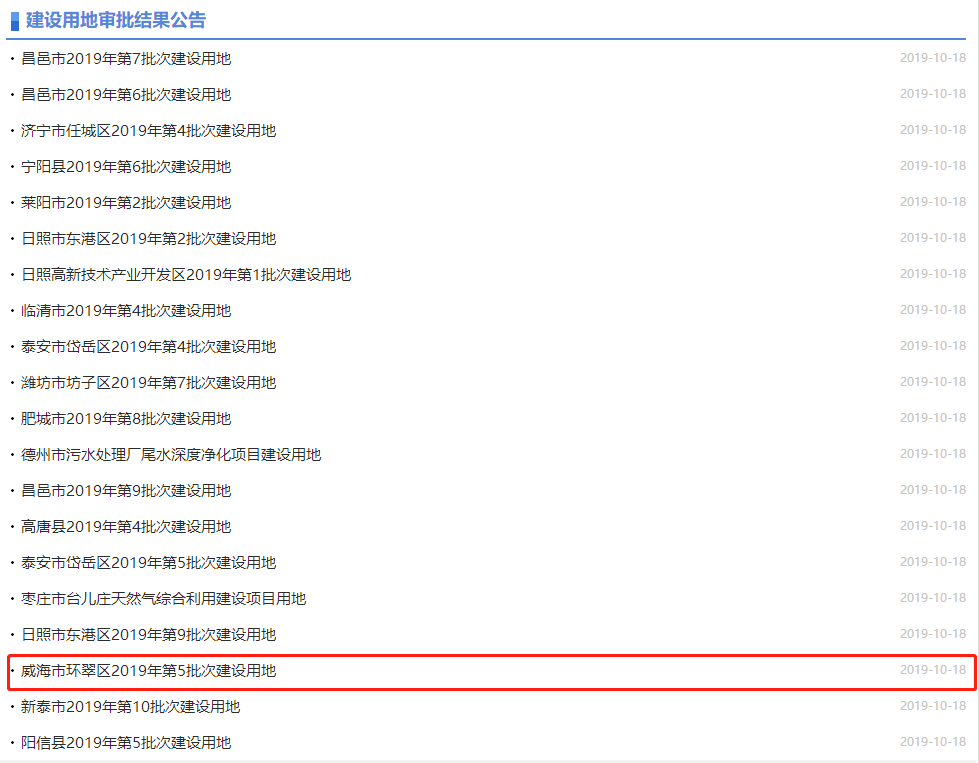Image resolution: width=979 pixels, height=763 pixels.
Task: Open 昌邑市2019年第6批次建设用地 announcement
Action: coord(126,95)
